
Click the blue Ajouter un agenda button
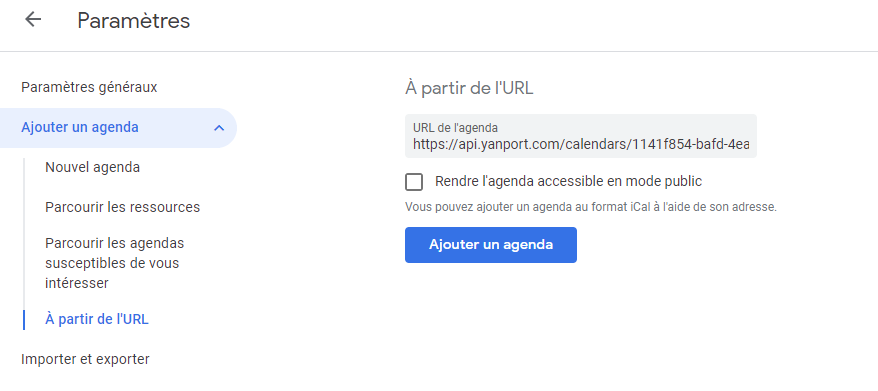(x=491, y=245)
